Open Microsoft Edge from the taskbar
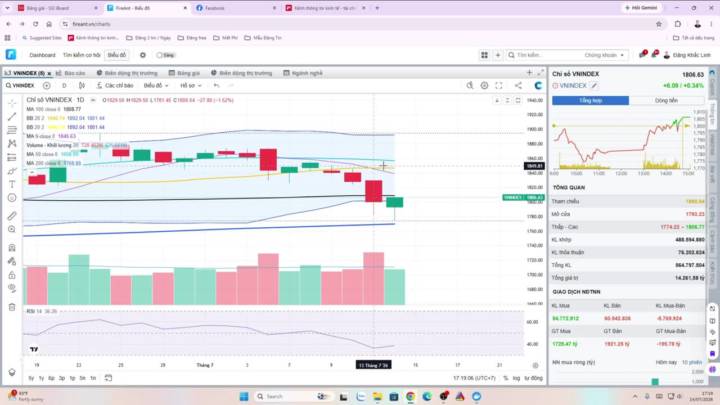This screenshot has width=720, height=405. 427,396
